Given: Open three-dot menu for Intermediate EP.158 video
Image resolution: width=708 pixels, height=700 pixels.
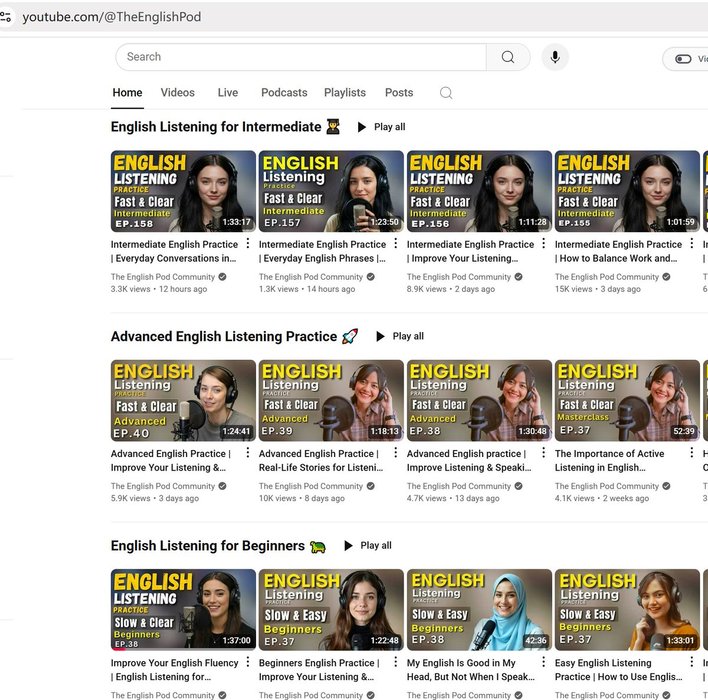Looking at the screenshot, I should 247,244.
